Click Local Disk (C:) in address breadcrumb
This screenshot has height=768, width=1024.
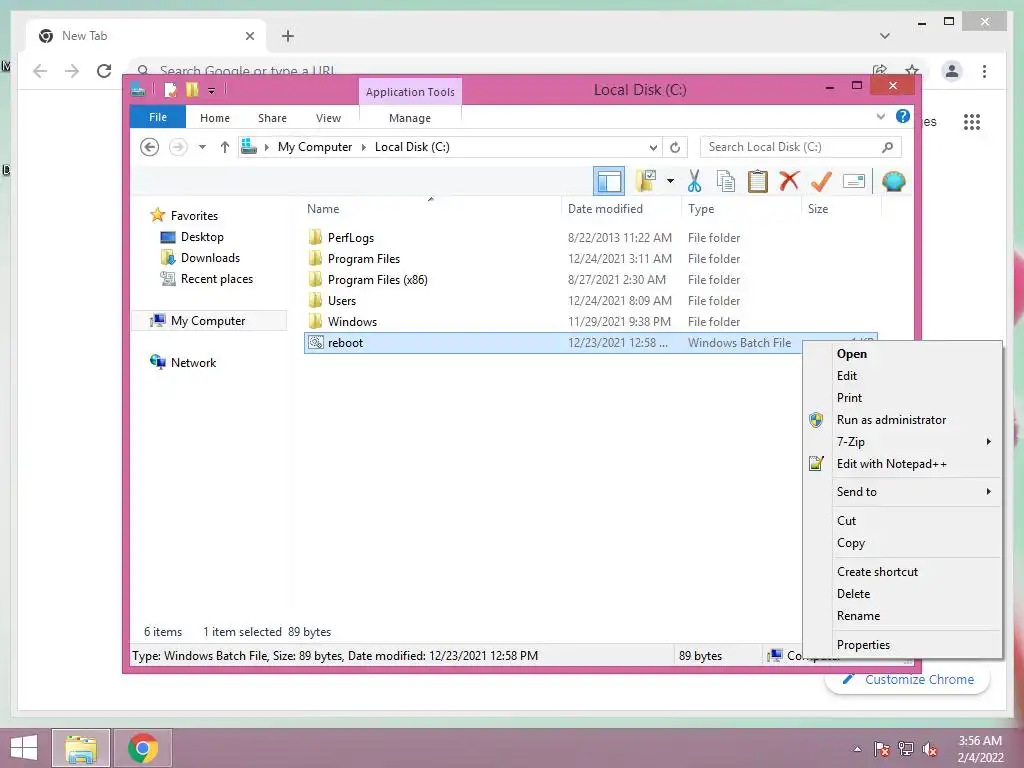coord(412,147)
